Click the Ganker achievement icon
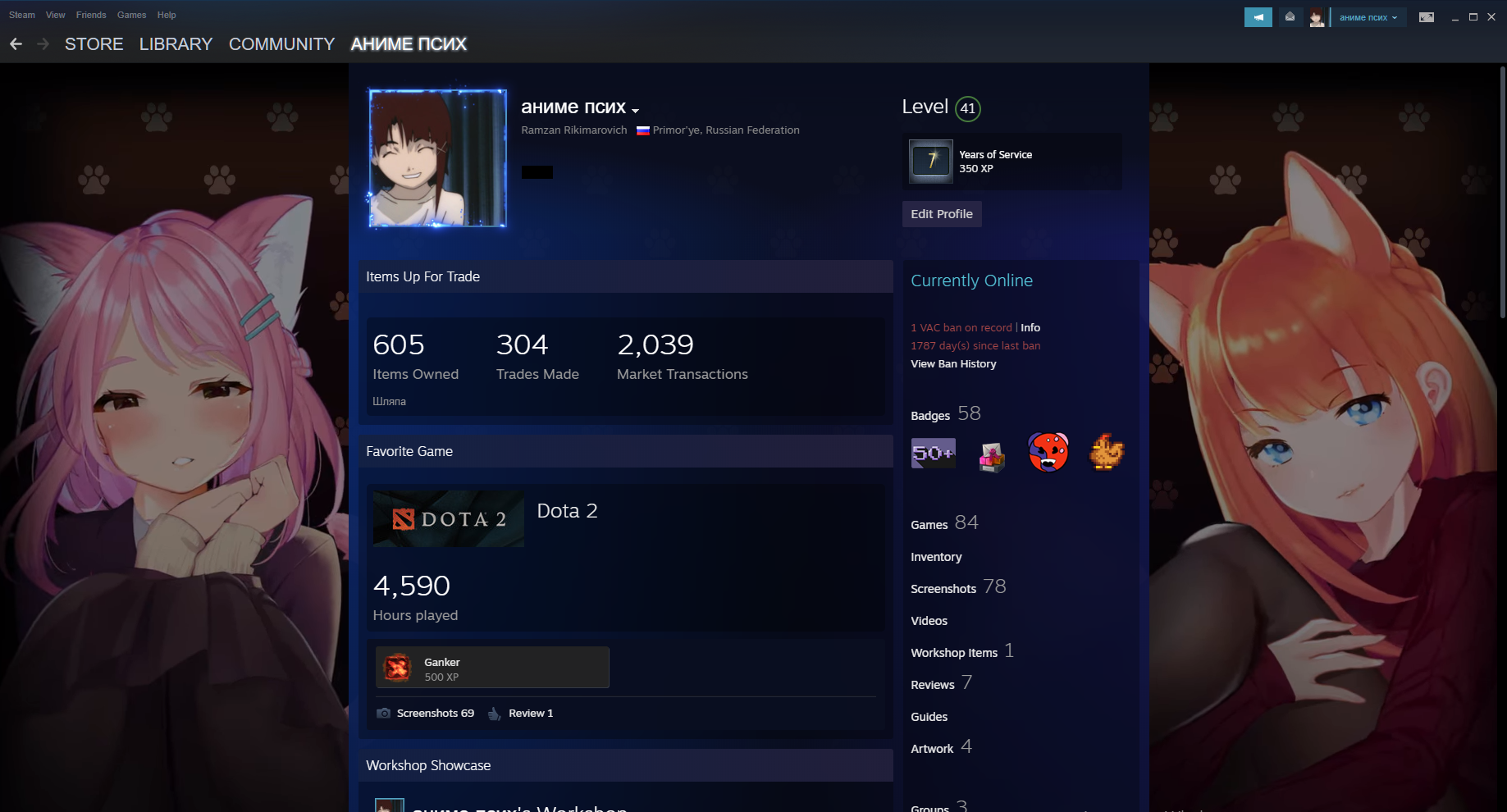 click(398, 668)
